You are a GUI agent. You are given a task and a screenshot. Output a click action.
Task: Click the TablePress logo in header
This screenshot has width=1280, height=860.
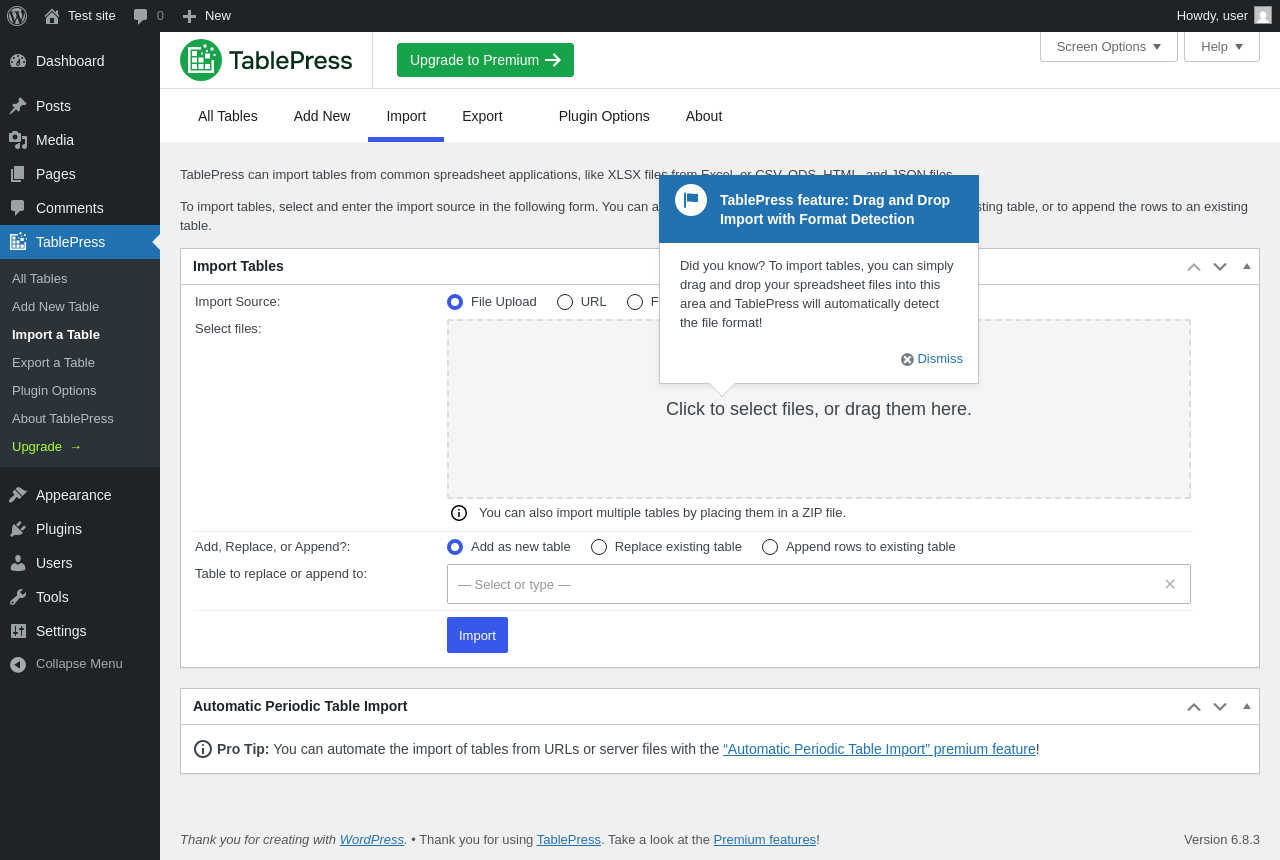tap(266, 60)
